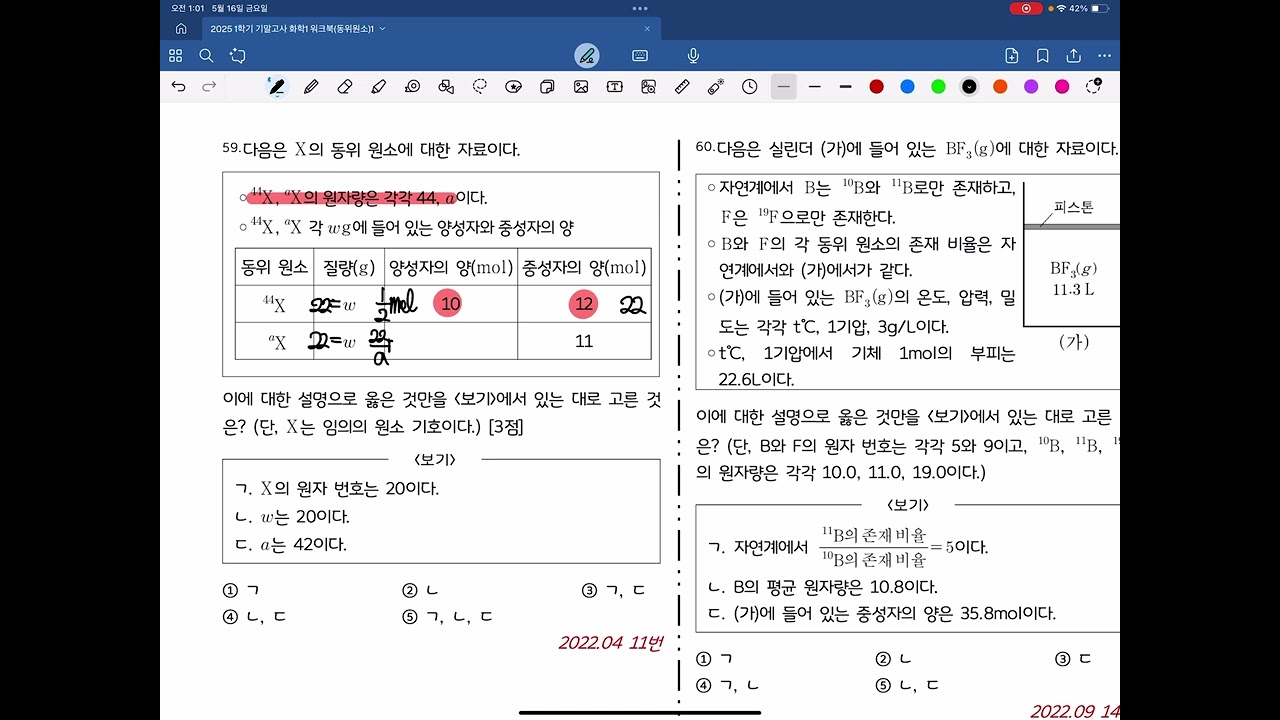Add a new custom color preset
Viewport: 1280px width, 720px height.
tap(1093, 86)
